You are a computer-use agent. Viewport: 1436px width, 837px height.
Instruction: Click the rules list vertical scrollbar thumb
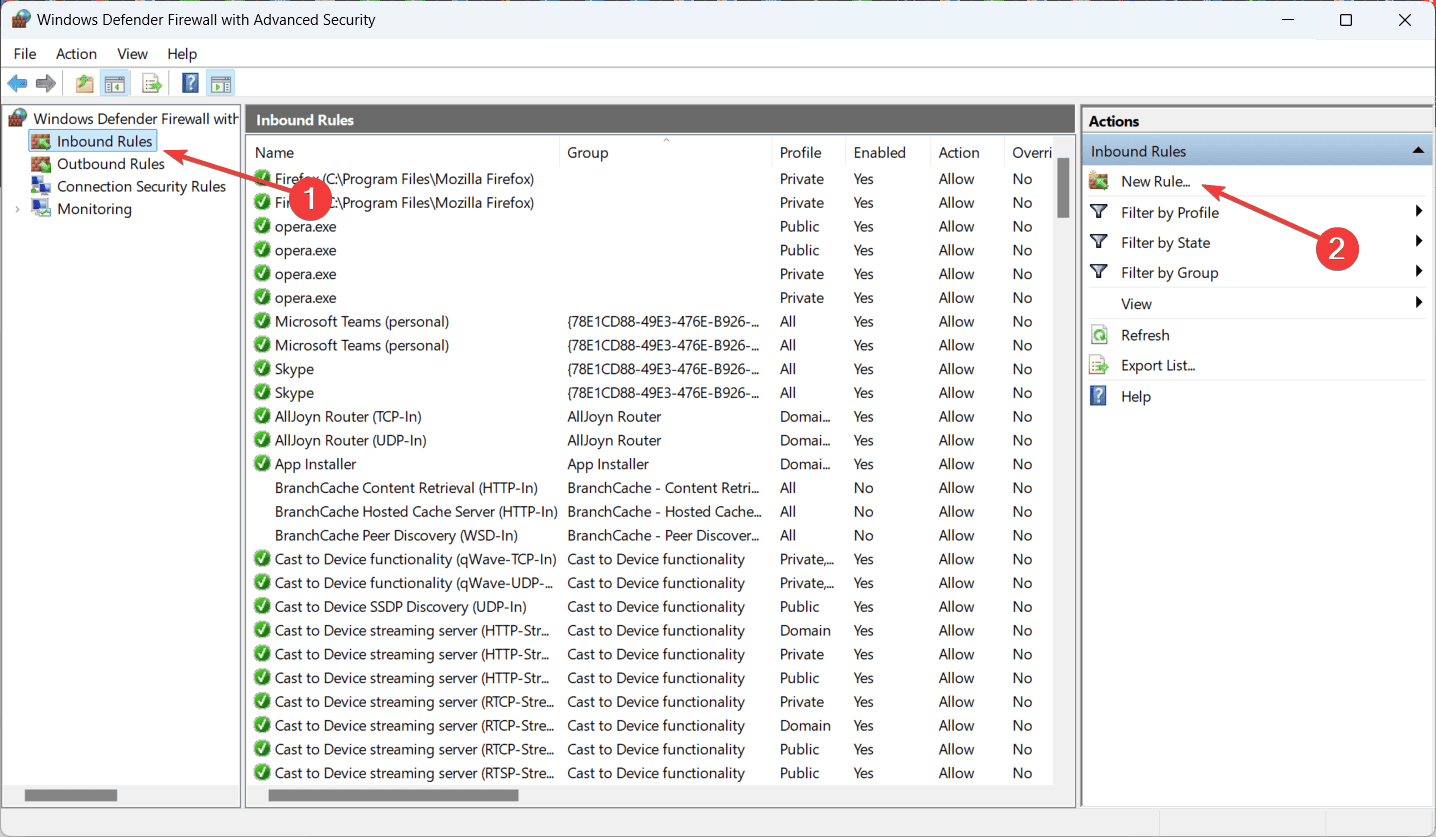(x=1063, y=189)
